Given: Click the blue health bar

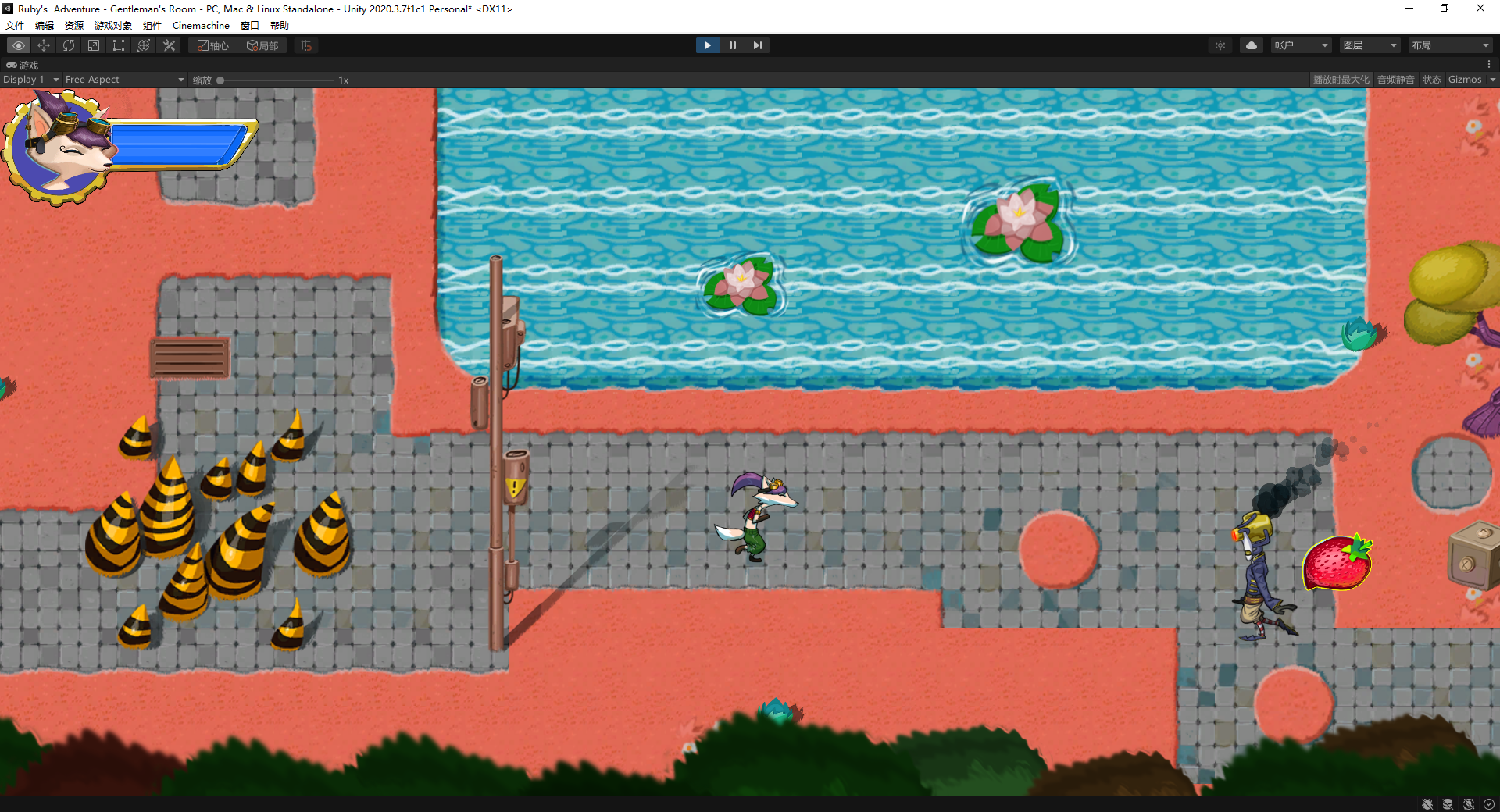Looking at the screenshot, I should pos(178,144).
